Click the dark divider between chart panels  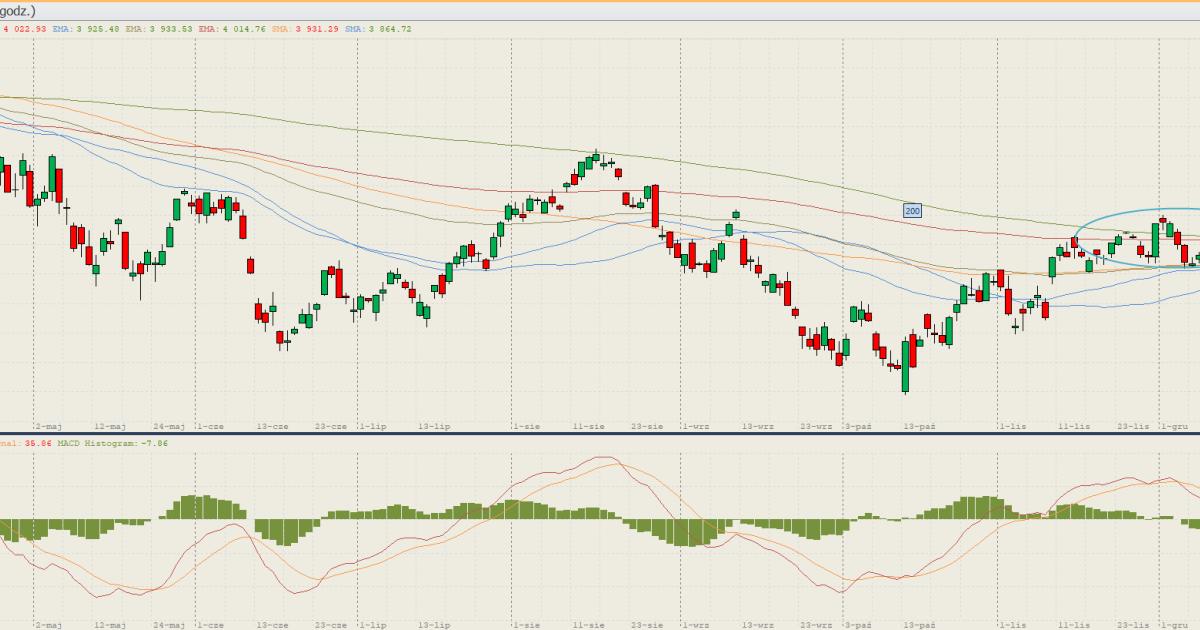click(600, 434)
